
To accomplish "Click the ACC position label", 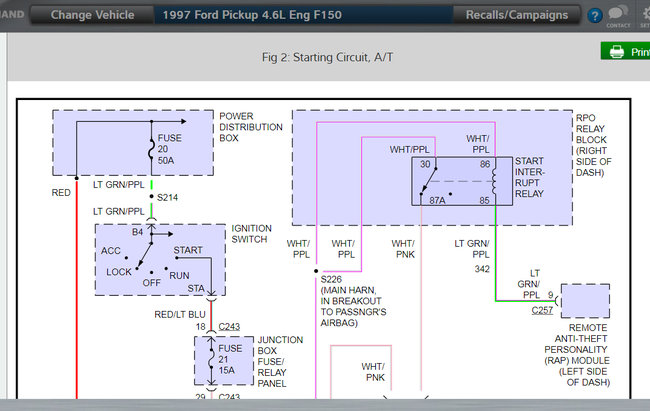I will (111, 251).
